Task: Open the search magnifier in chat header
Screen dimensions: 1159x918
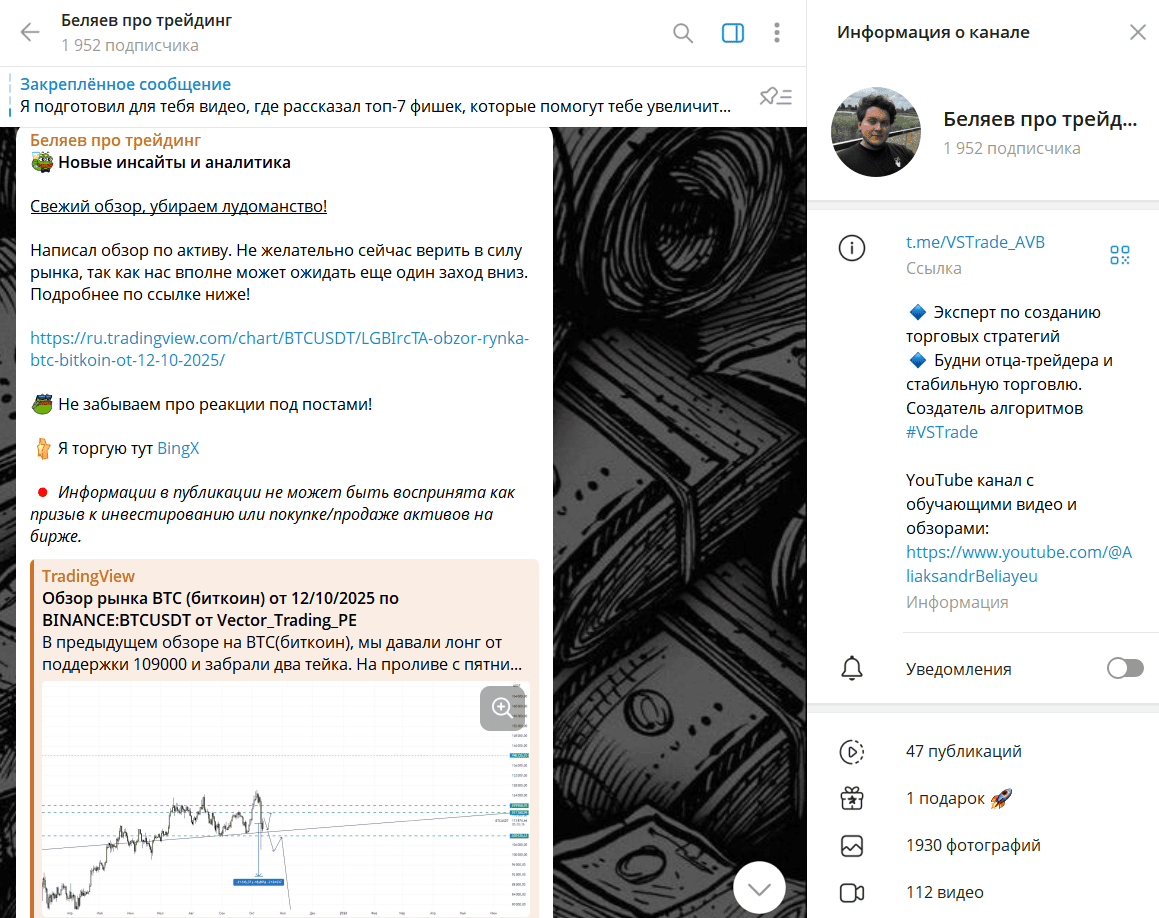Action: [683, 33]
